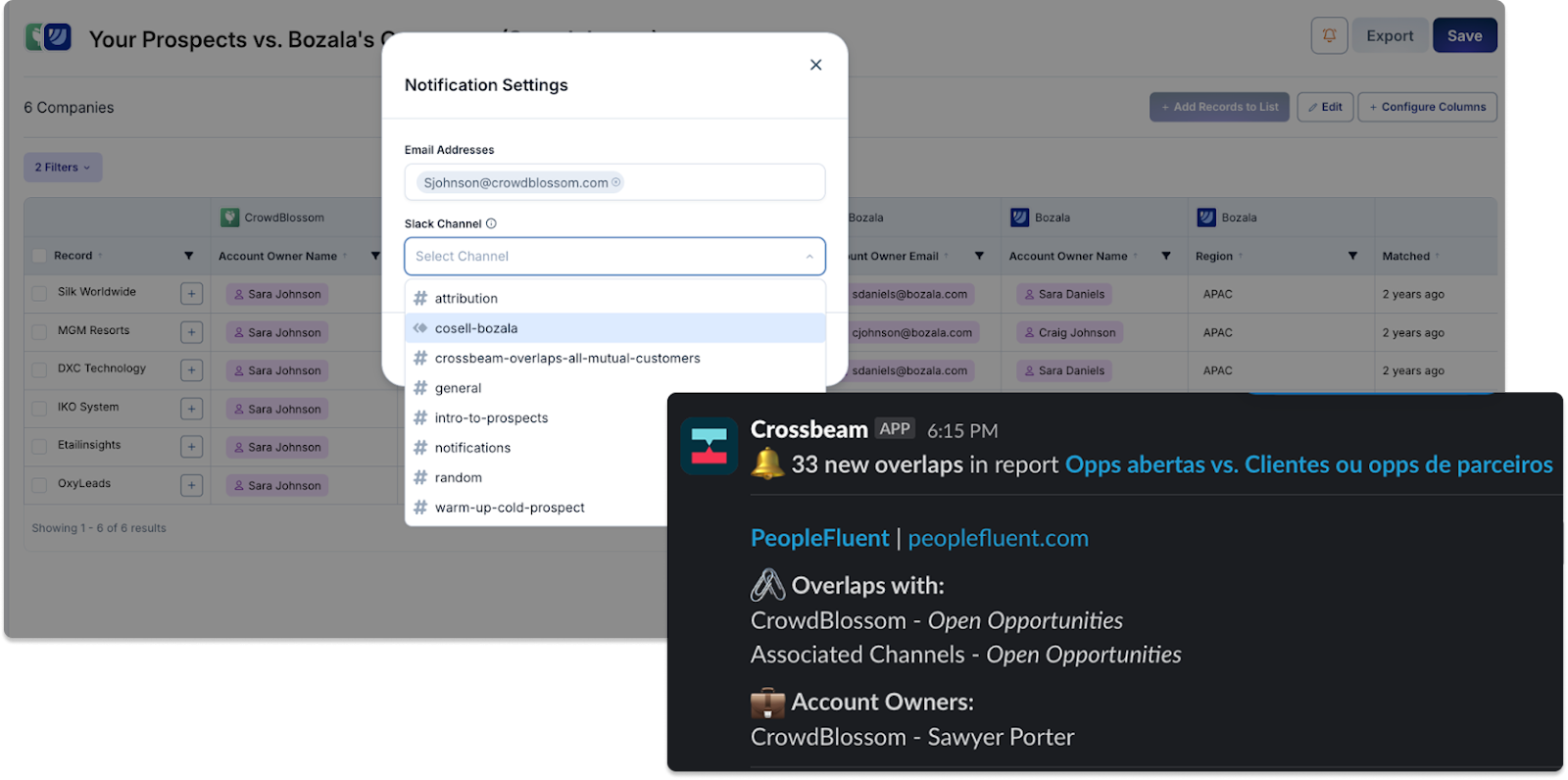
Task: Click the Slack Channel info icon
Action: point(491,223)
